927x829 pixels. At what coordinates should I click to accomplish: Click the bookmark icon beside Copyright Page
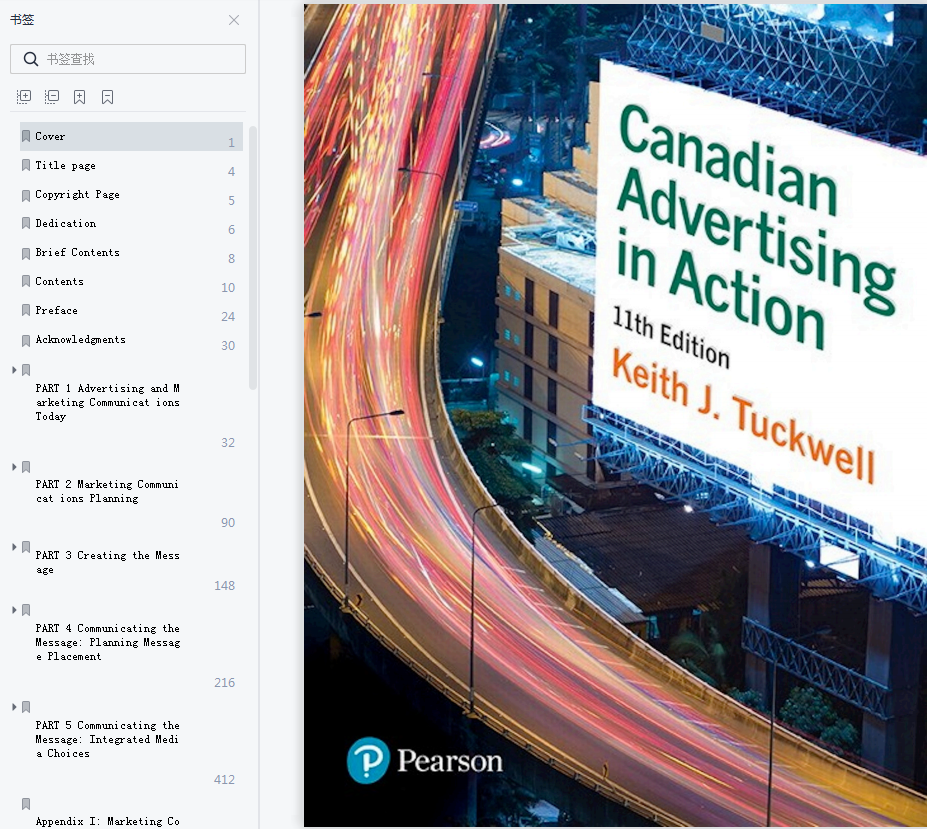(x=26, y=196)
